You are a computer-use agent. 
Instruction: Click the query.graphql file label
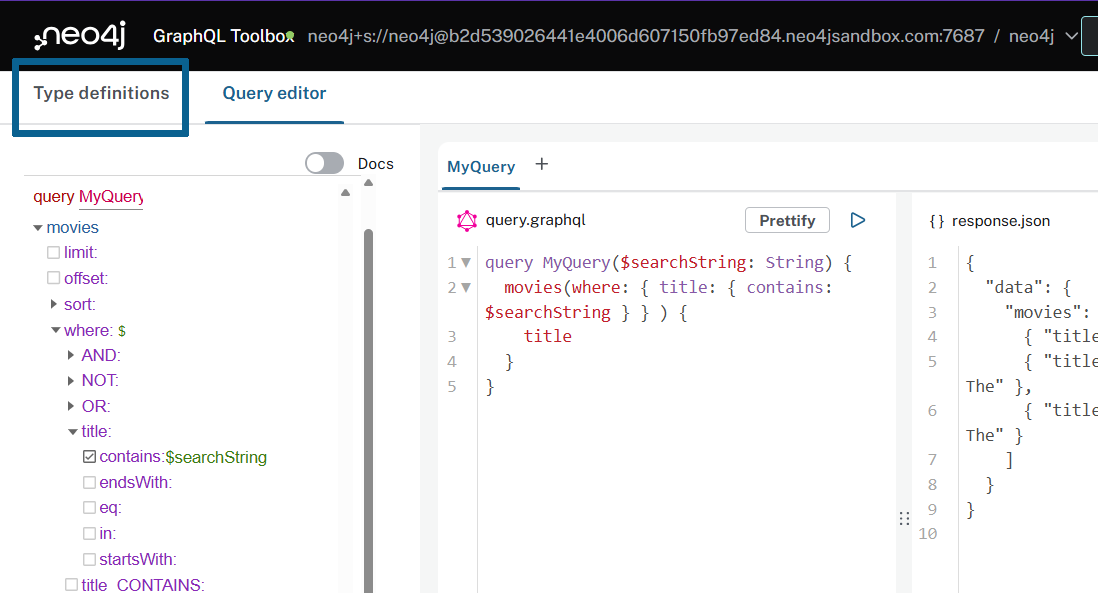pos(536,220)
